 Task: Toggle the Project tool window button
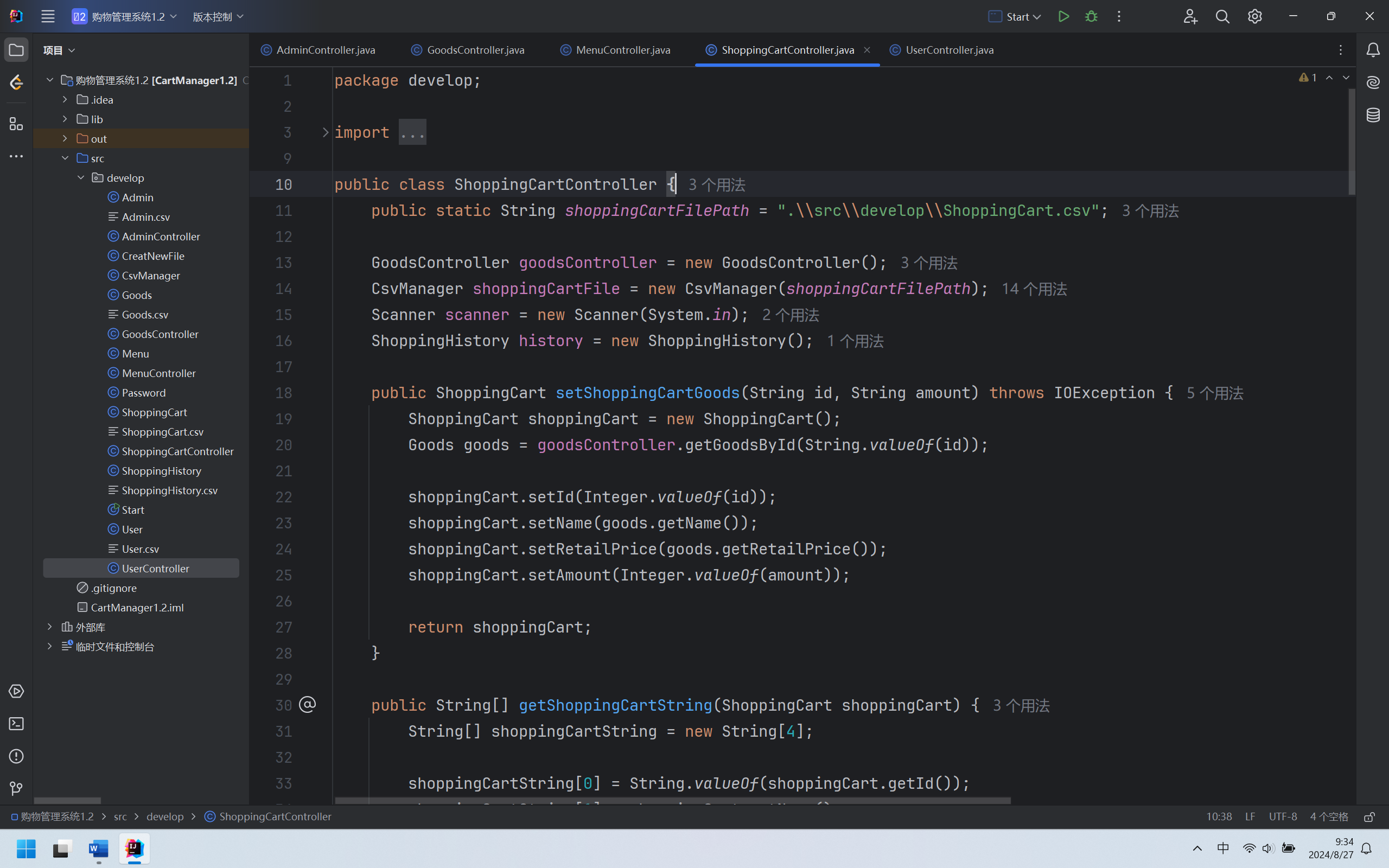coord(16,50)
